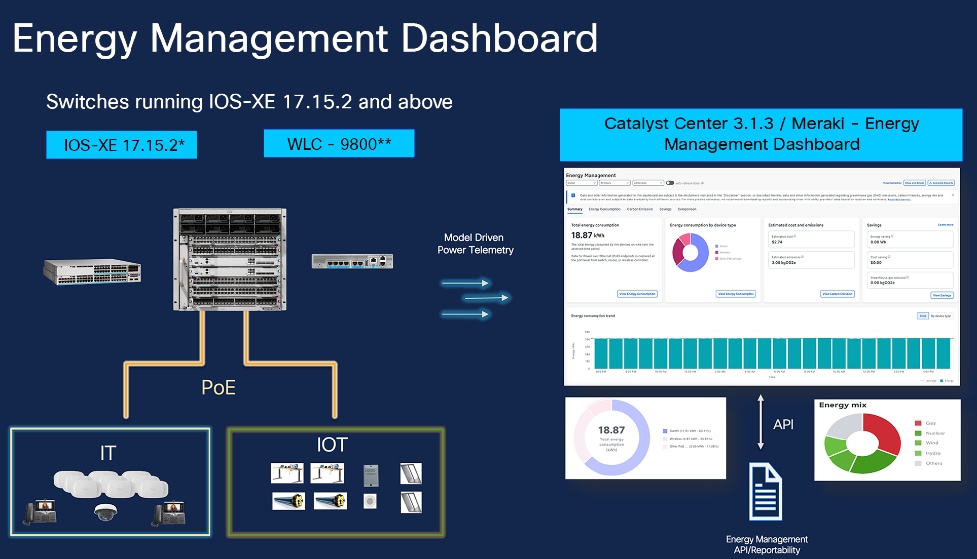Viewport: 977px width, 559px height.
Task: Select the cluster of white access points
Action: (x=111, y=484)
